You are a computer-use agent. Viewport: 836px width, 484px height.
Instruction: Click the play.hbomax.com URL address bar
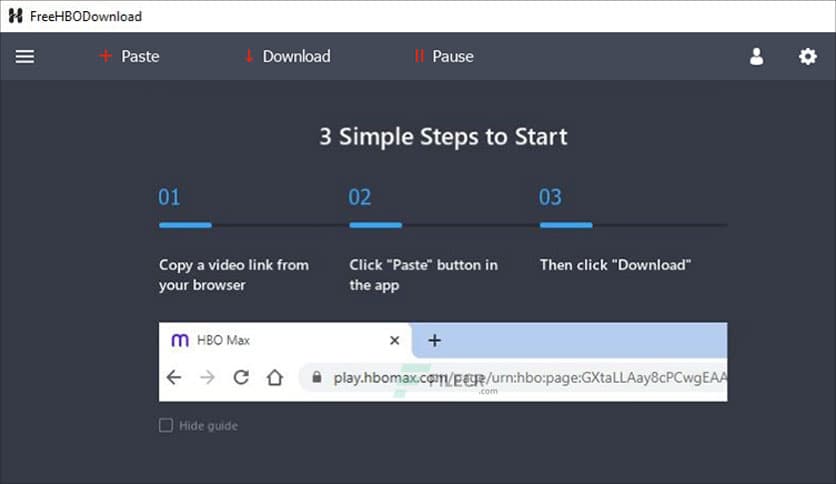(513, 378)
